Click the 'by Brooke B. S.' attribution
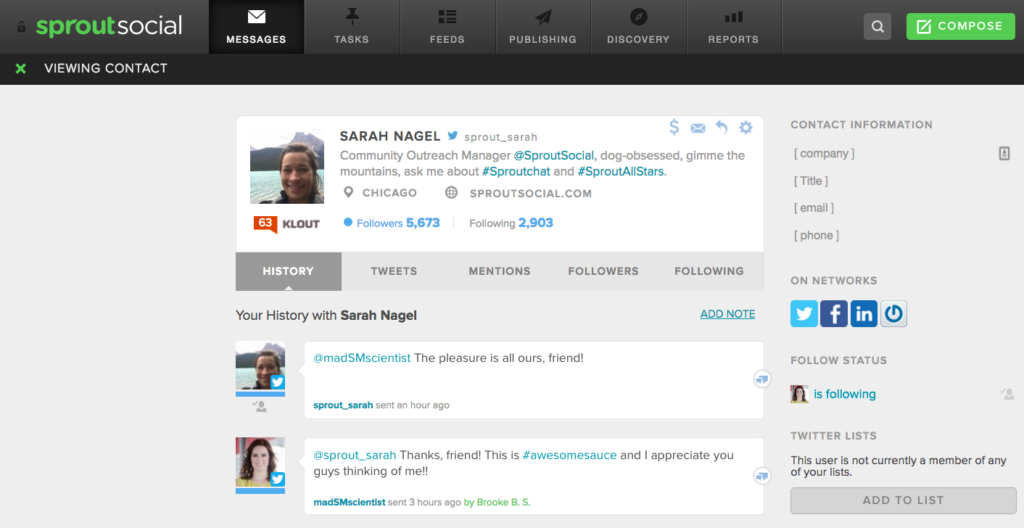The width and height of the screenshot is (1024, 528). pyautogui.click(x=497, y=503)
